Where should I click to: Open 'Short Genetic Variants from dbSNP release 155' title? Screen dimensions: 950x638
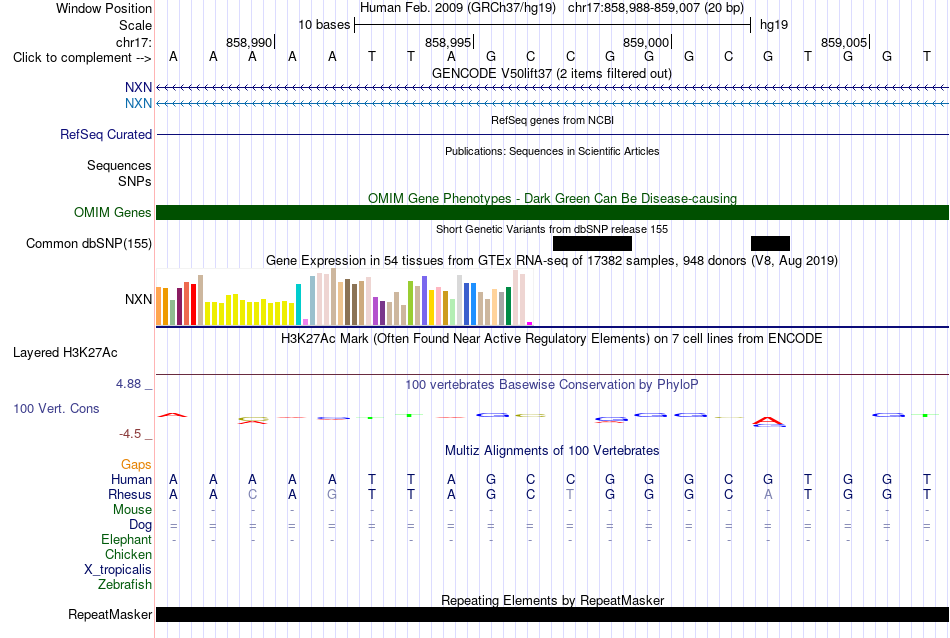(x=552, y=229)
